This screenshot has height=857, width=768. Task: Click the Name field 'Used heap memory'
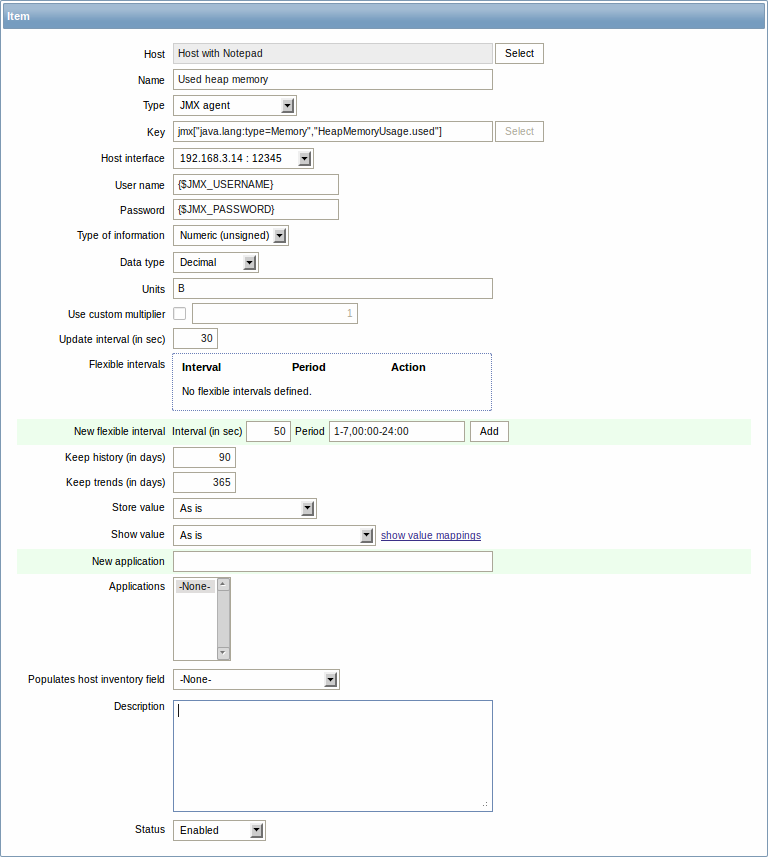coord(333,80)
